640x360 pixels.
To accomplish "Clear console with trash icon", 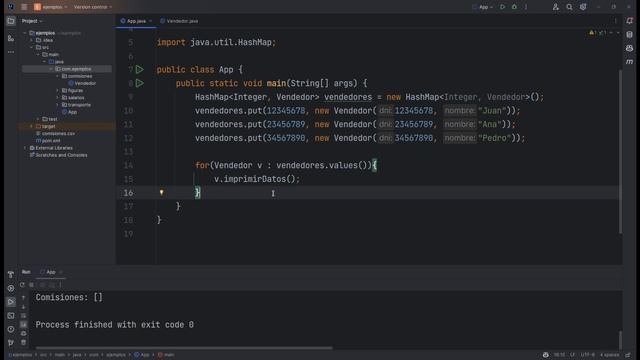I will [x=23, y=342].
